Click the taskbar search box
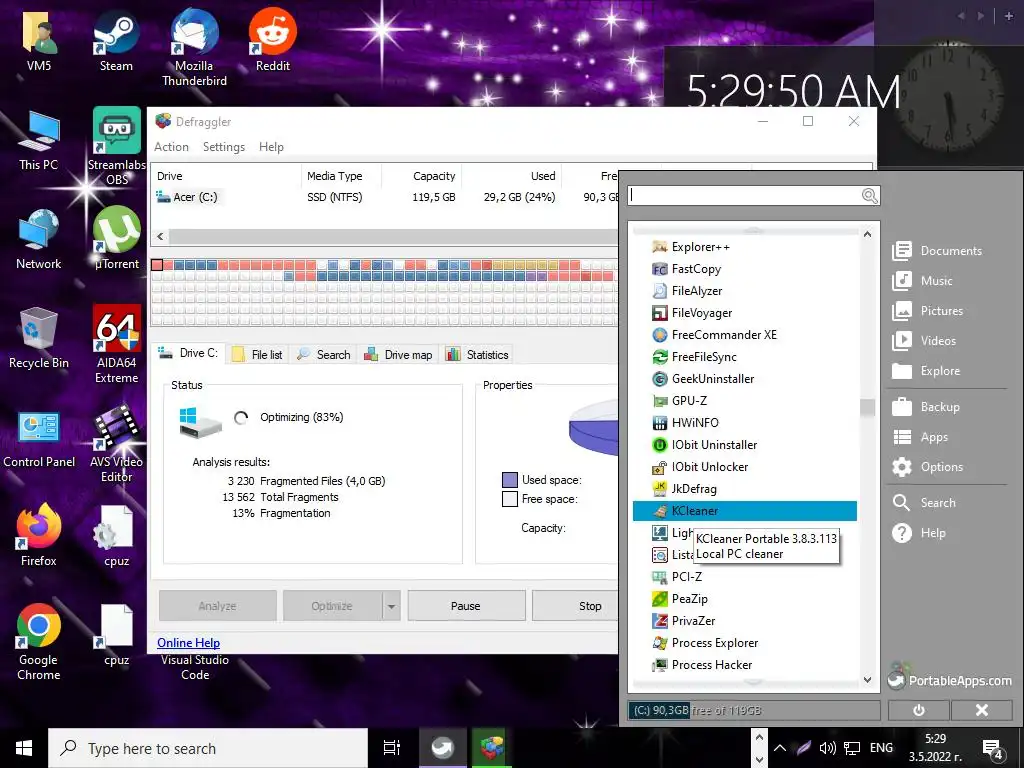 (x=208, y=748)
